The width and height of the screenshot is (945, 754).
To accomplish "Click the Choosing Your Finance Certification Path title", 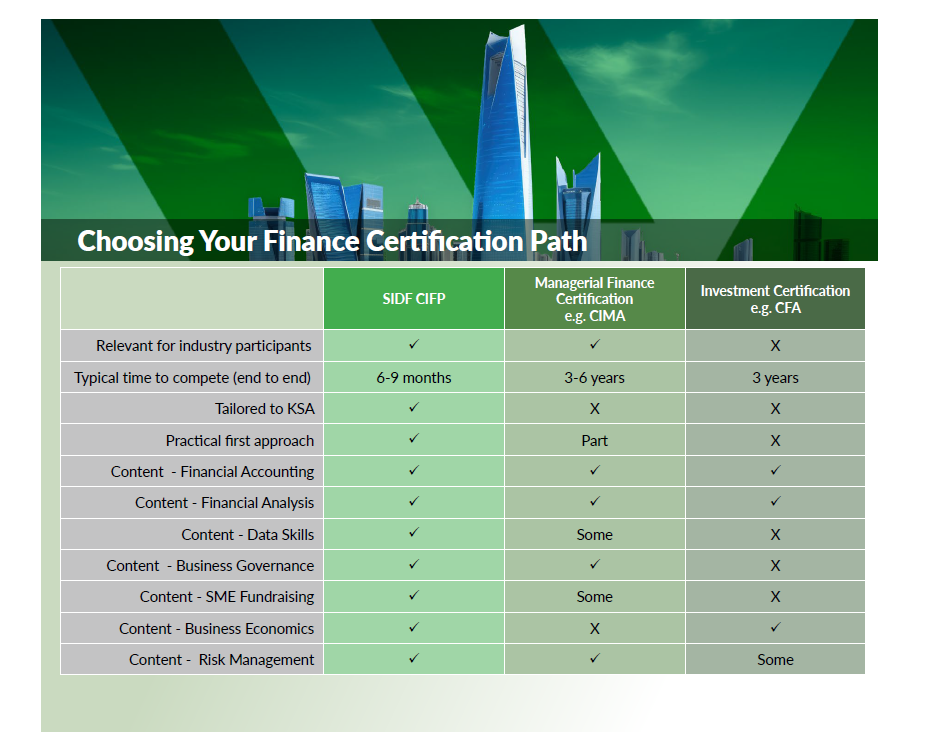I will point(332,241).
